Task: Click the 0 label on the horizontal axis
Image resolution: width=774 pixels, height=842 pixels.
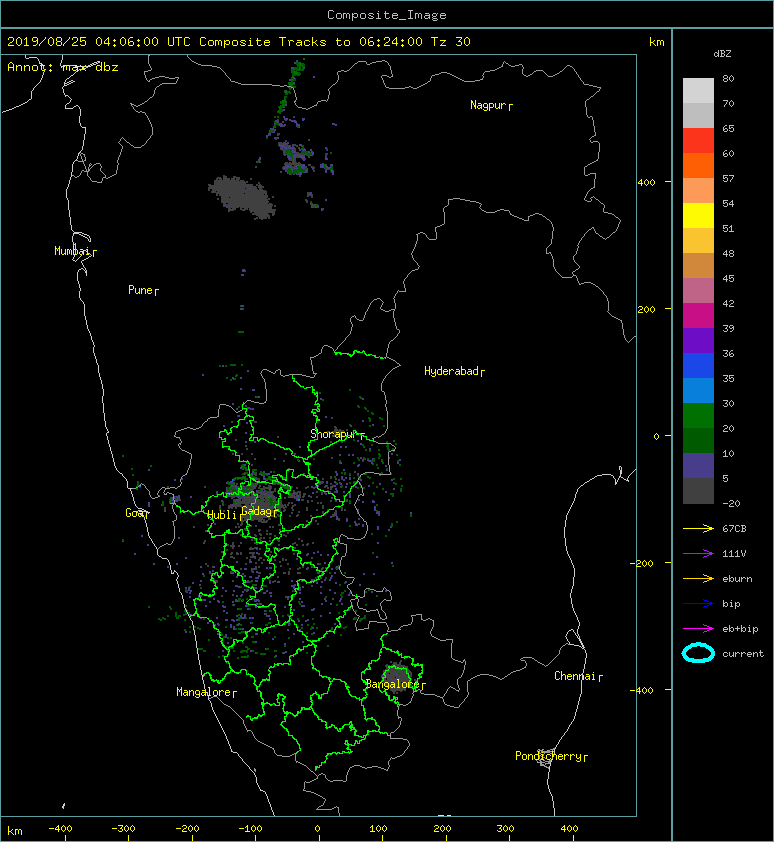Action: point(317,829)
